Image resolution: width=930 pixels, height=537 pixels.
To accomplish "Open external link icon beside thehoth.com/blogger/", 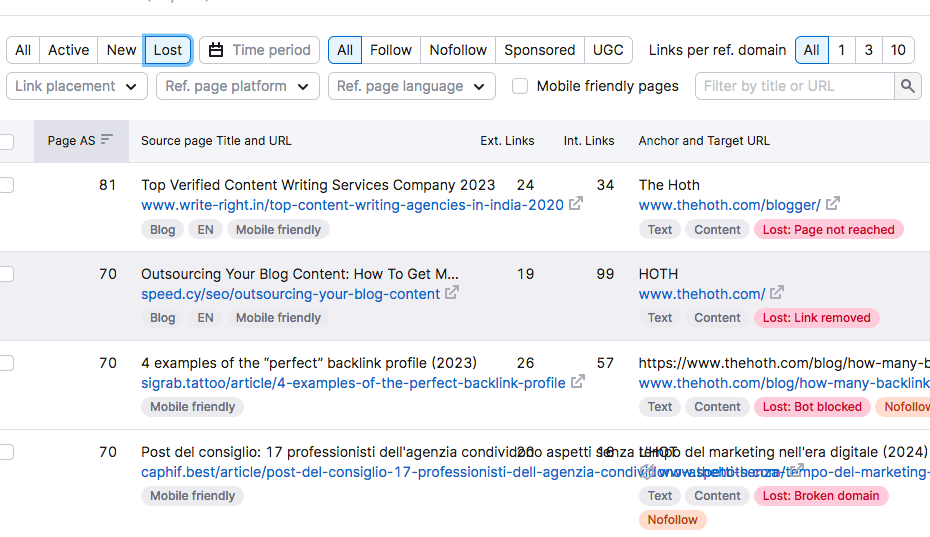I will (x=833, y=204).
